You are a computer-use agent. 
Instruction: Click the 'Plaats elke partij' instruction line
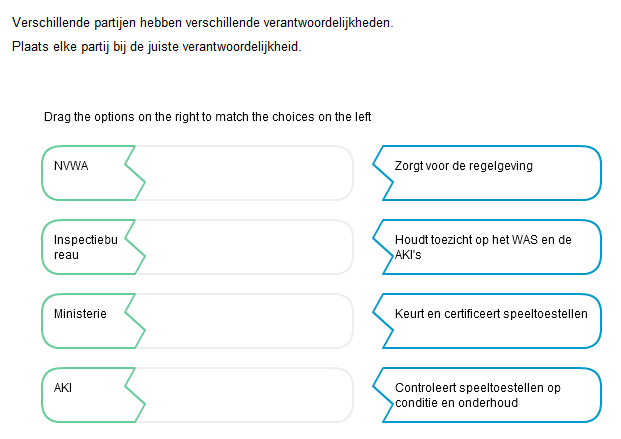click(x=156, y=47)
